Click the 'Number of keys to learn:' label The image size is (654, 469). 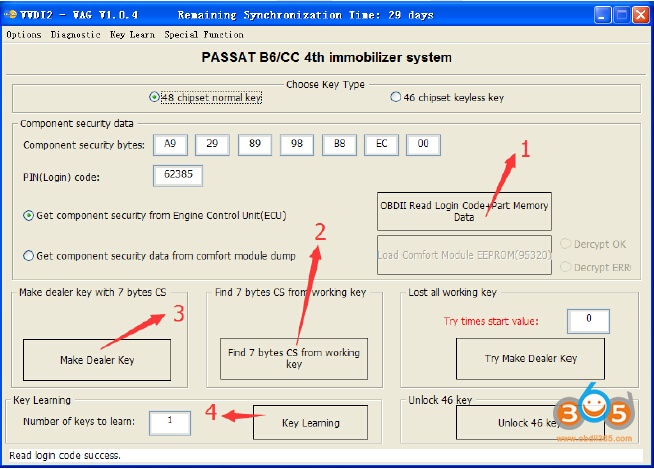click(79, 421)
